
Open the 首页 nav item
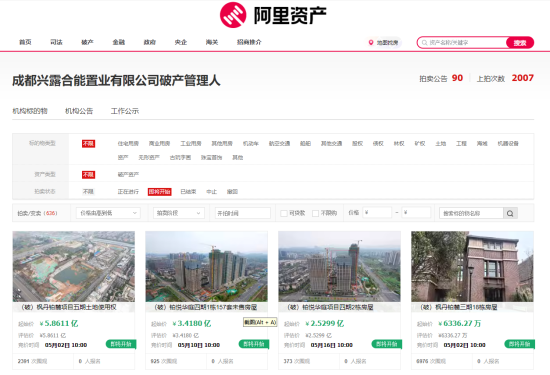click(25, 42)
